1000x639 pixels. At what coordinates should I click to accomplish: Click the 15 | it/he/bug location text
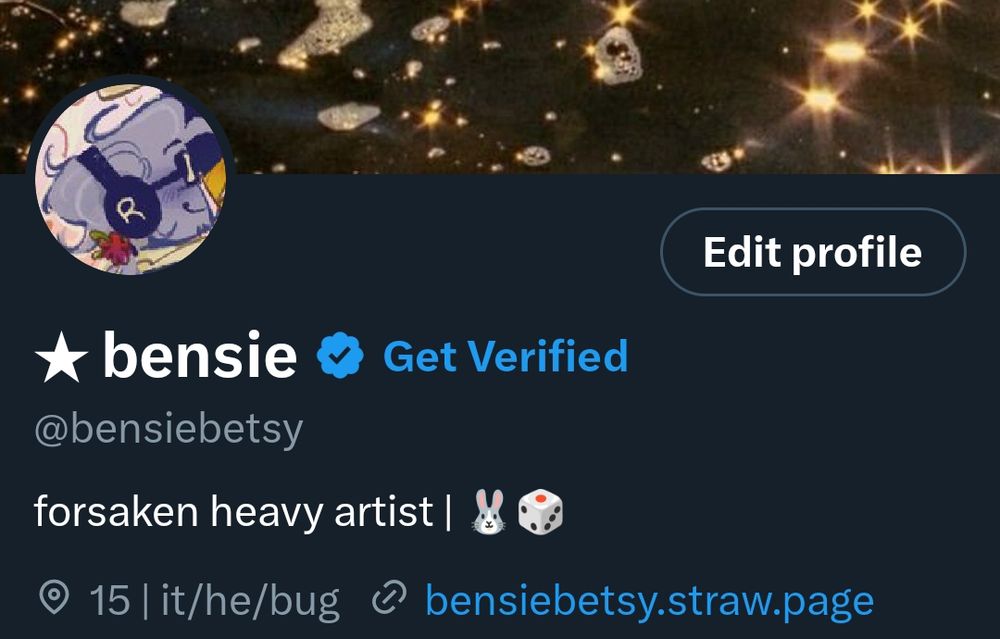click(214, 601)
